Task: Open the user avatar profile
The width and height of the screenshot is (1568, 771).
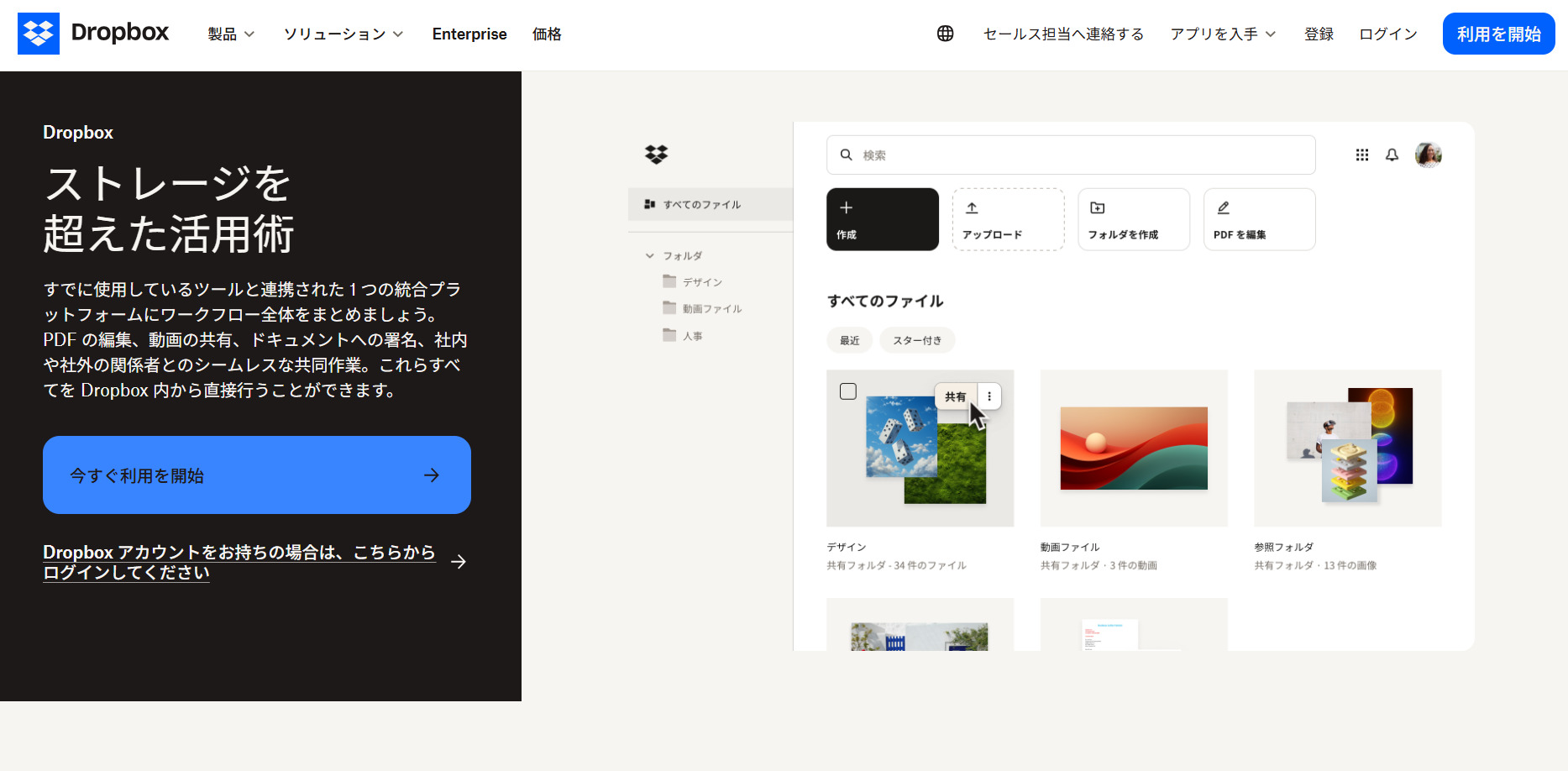Action: pyautogui.click(x=1429, y=155)
